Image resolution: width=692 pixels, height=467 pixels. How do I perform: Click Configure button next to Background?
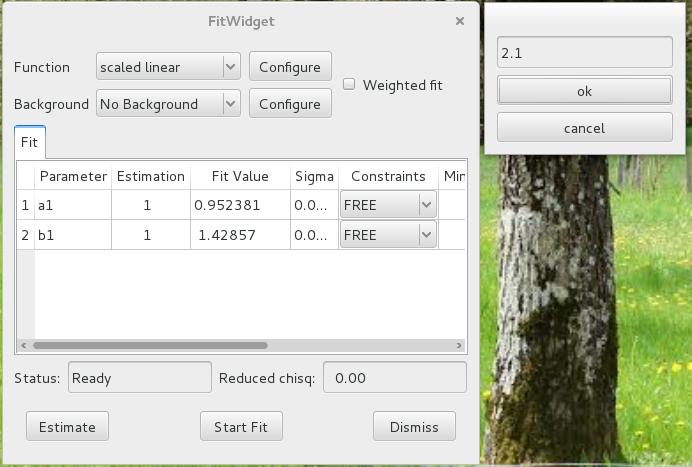click(x=289, y=104)
